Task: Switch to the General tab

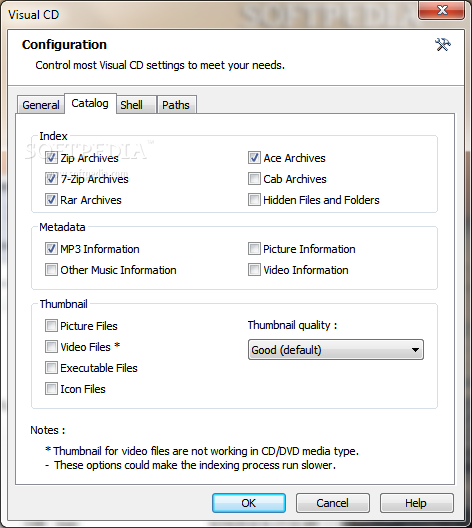Action: (x=41, y=105)
